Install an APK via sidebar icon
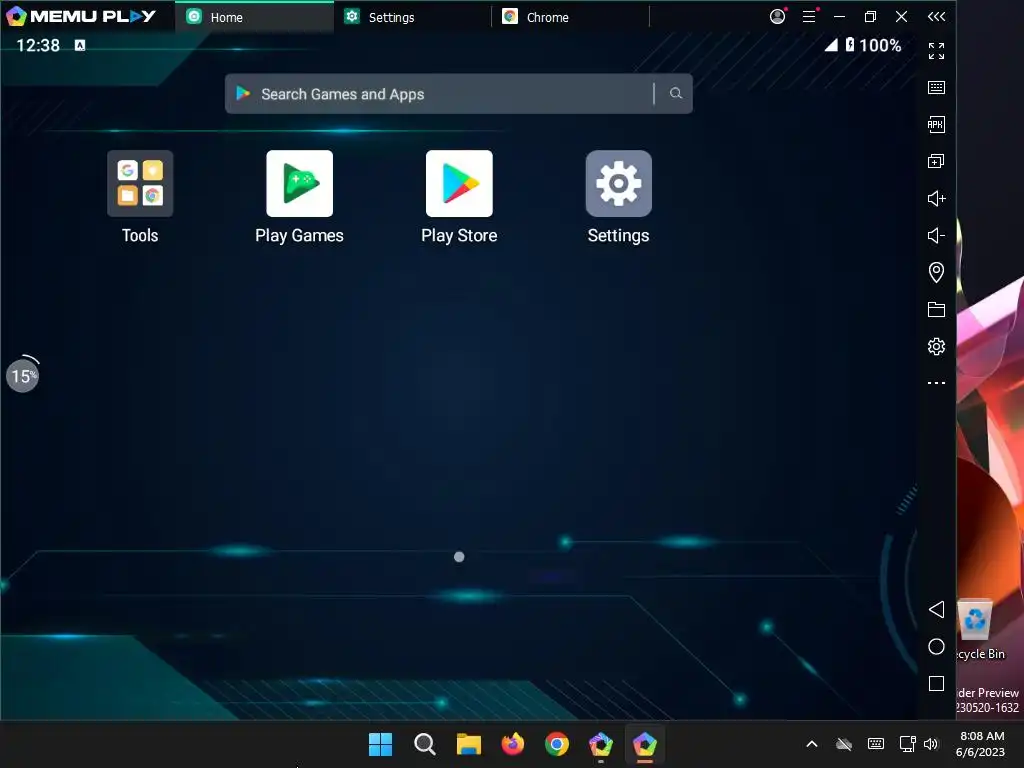Screen dimensions: 1024x768 936,124
